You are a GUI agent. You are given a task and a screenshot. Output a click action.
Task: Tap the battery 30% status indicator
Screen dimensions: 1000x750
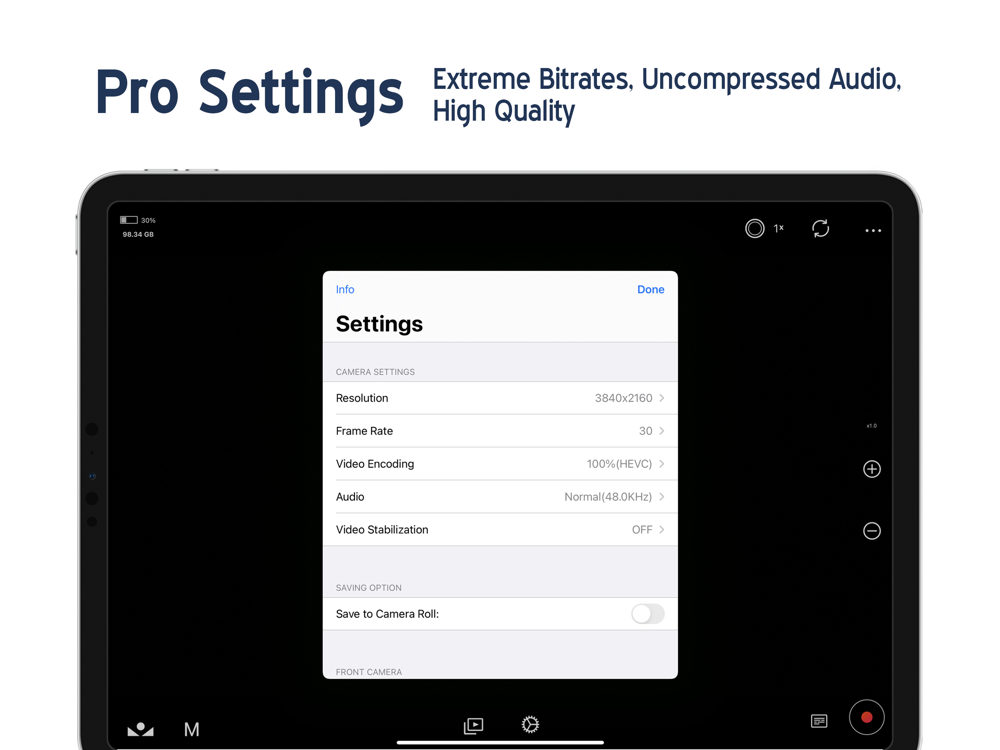tap(137, 220)
